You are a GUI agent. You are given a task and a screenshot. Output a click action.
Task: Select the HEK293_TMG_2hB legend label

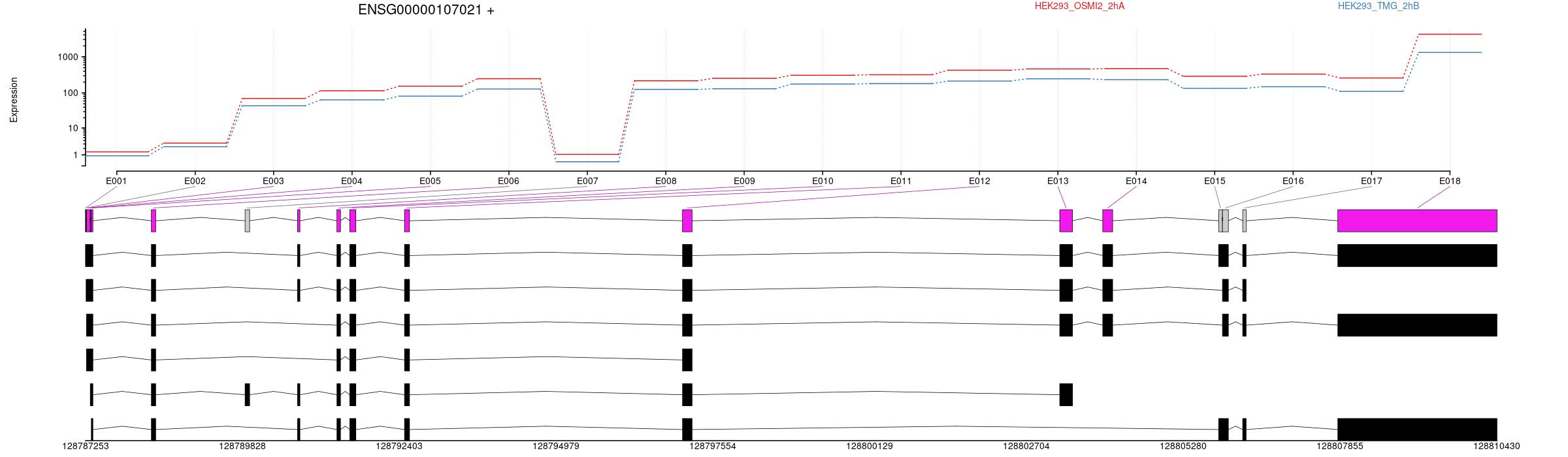pyautogui.click(x=1379, y=6)
